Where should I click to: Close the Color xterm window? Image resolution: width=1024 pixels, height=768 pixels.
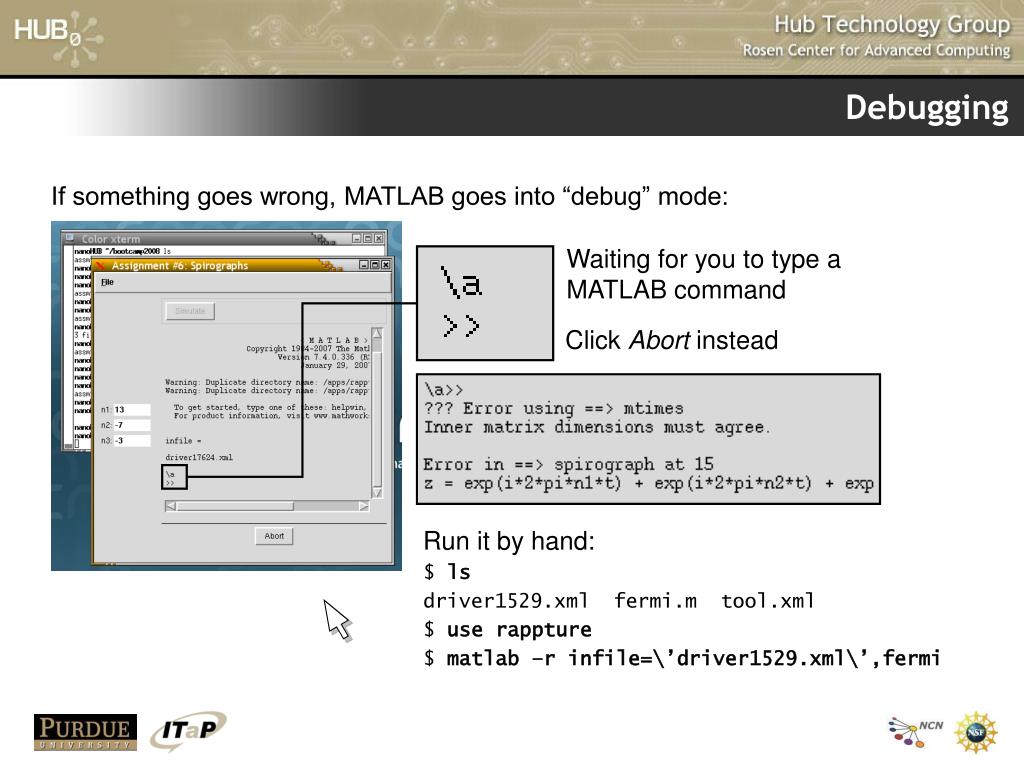[x=378, y=238]
